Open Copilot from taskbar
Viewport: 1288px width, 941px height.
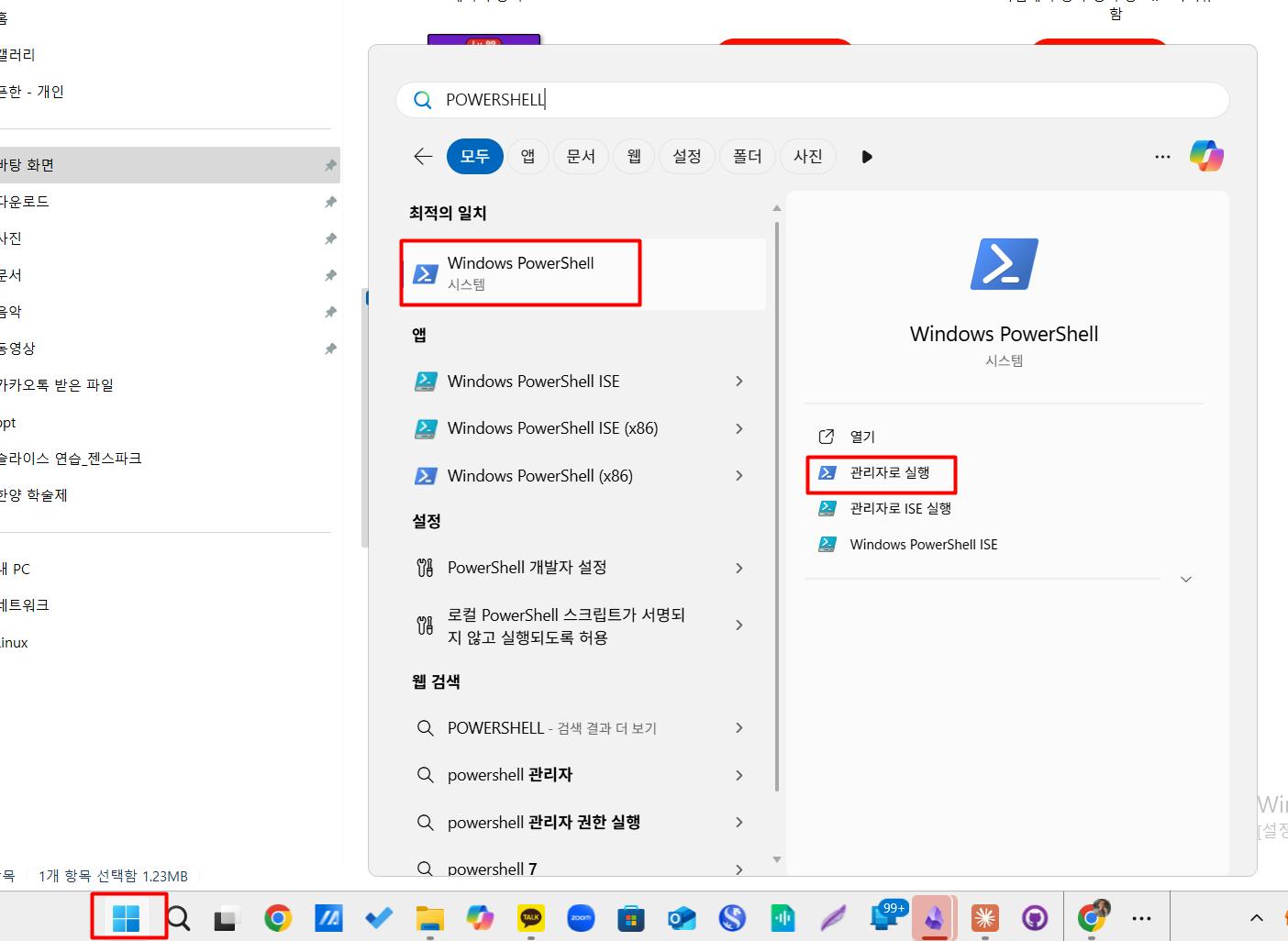tap(480, 918)
